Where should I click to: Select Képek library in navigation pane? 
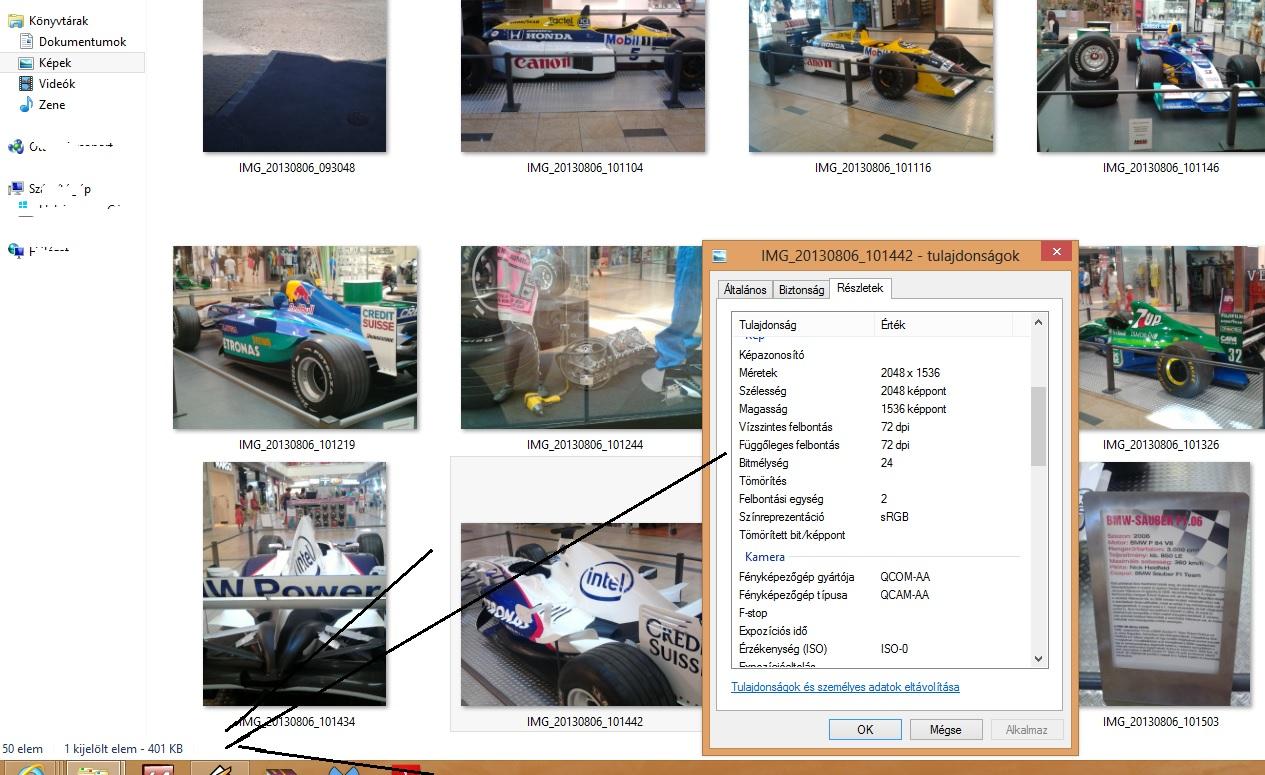(x=55, y=63)
